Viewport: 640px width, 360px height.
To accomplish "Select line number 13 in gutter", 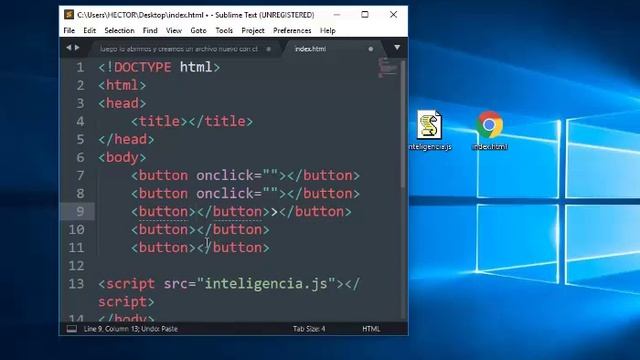I will point(76,284).
